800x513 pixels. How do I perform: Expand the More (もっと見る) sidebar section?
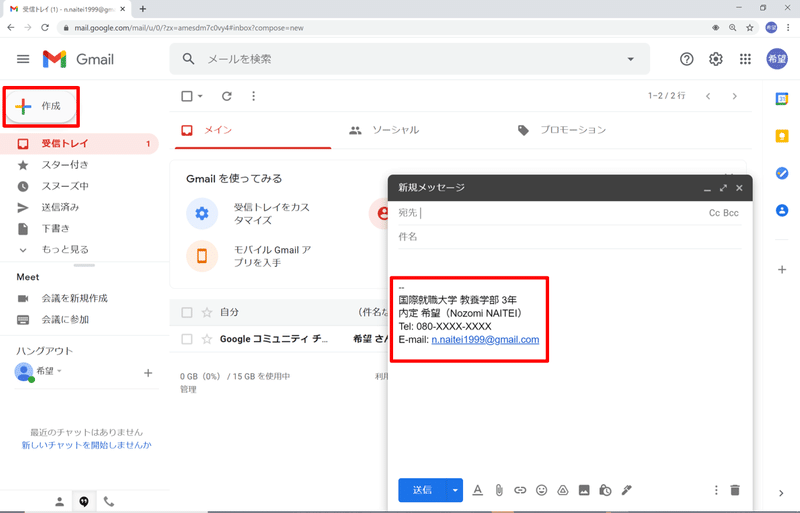point(65,250)
